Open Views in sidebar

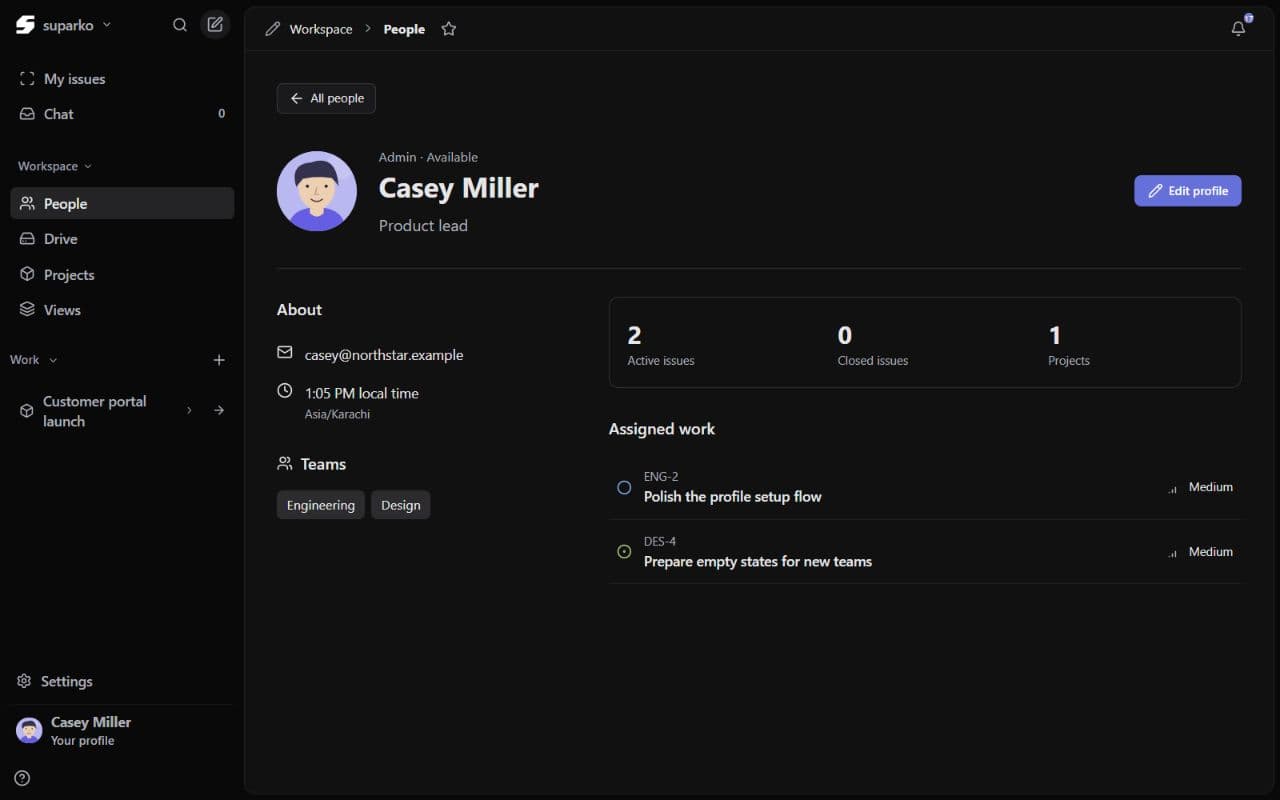click(122, 310)
